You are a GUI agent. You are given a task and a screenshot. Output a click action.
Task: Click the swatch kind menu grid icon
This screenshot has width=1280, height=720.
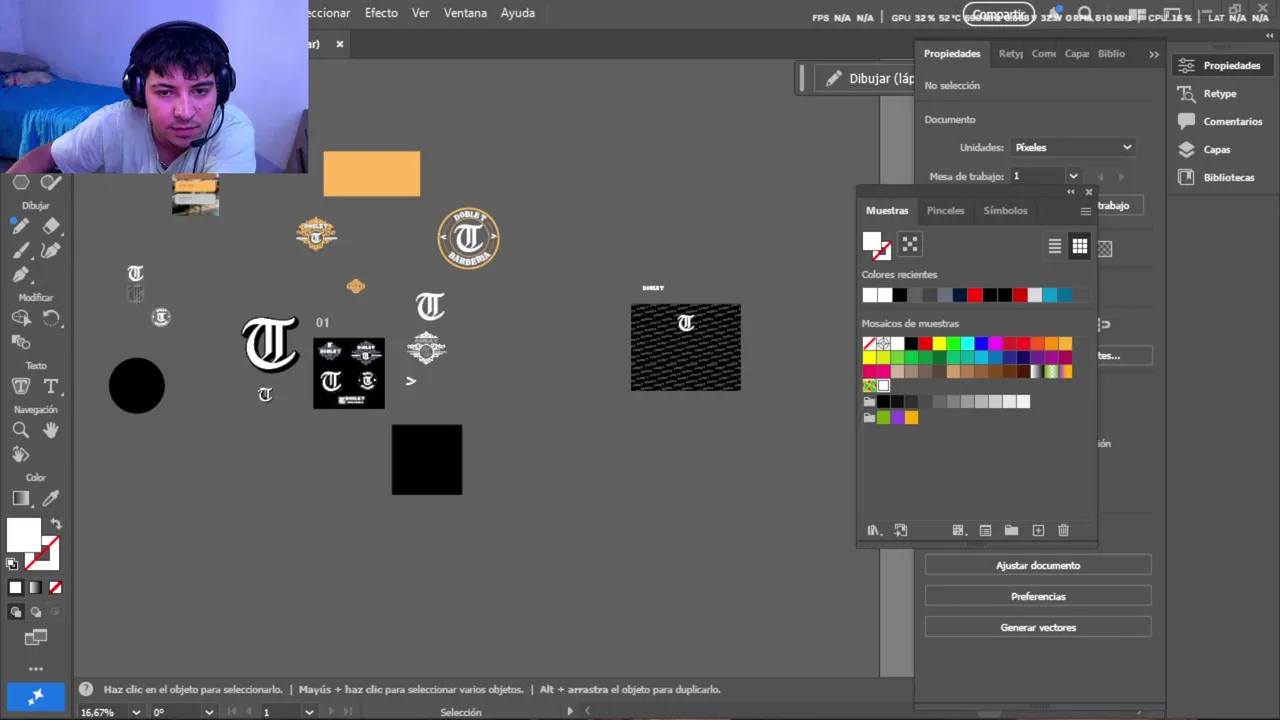point(957,531)
